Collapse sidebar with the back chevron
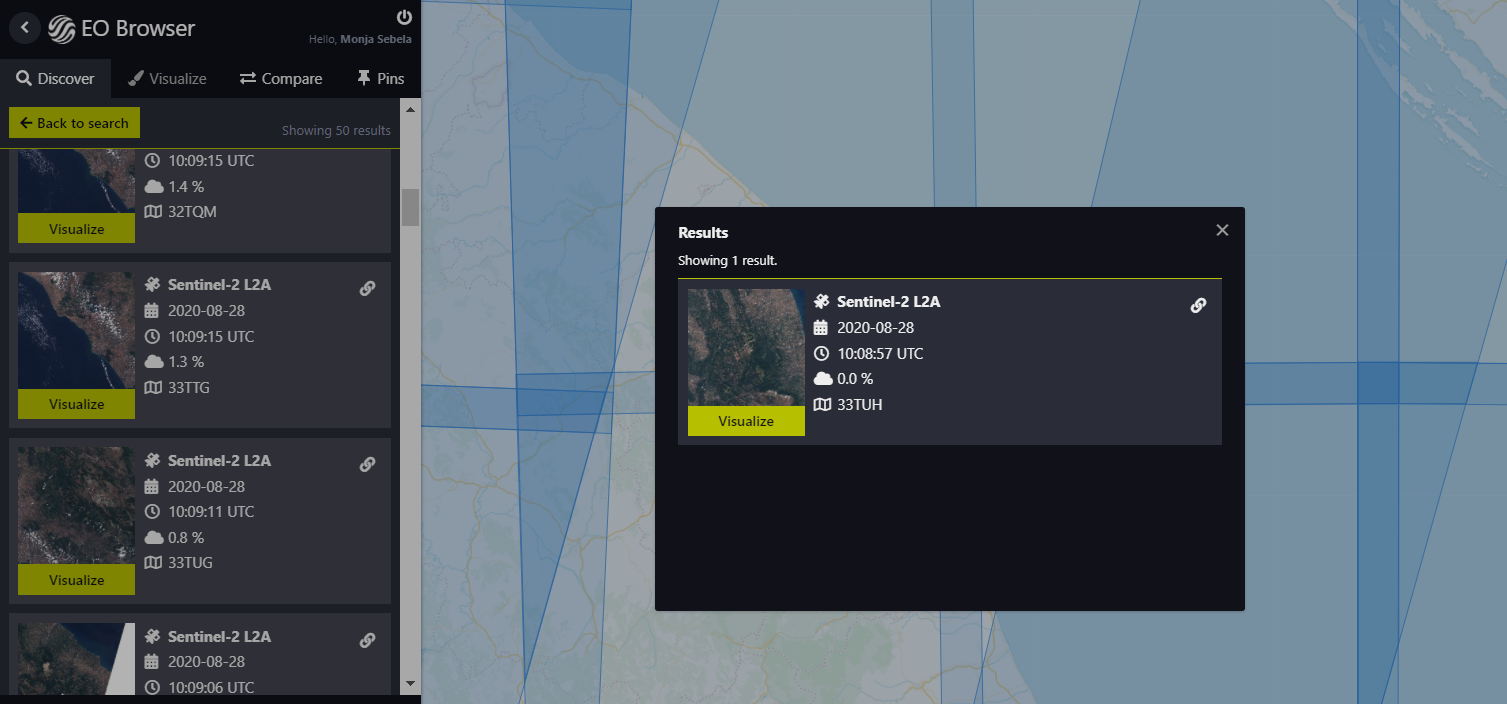This screenshot has width=1507, height=704. (25, 28)
